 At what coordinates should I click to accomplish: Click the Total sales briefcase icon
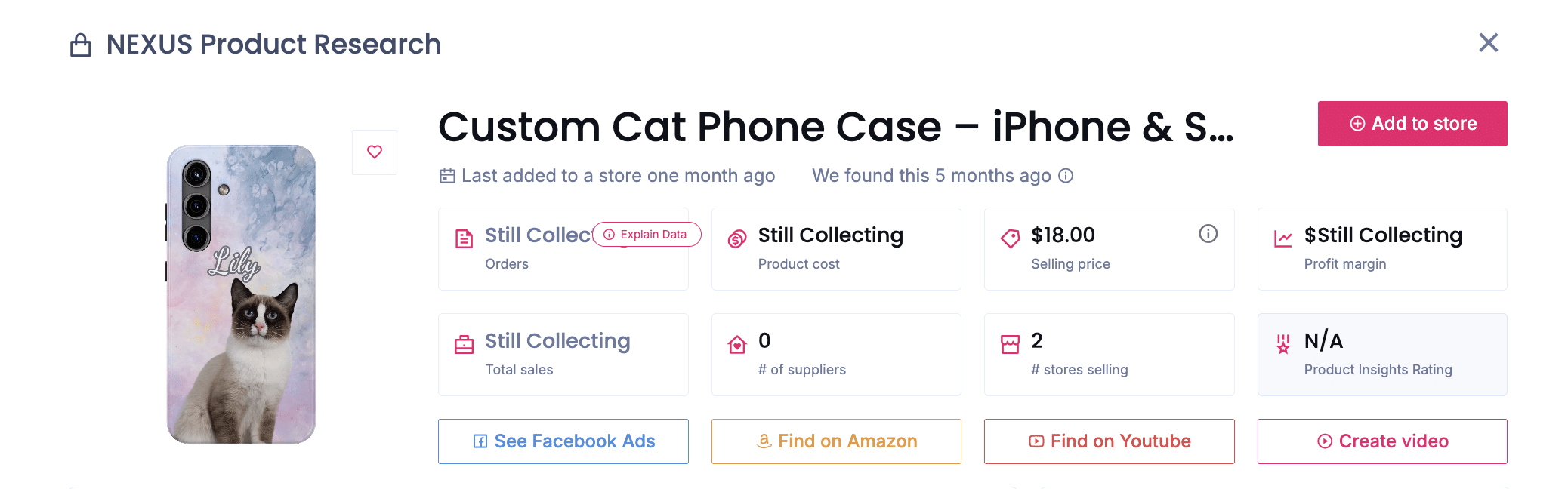coord(464,345)
